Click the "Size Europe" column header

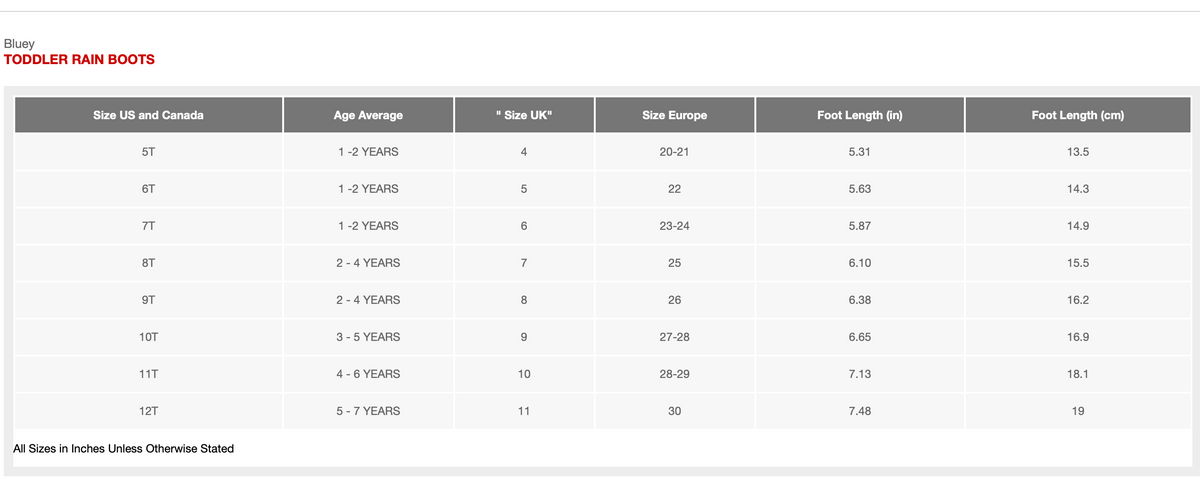[675, 115]
